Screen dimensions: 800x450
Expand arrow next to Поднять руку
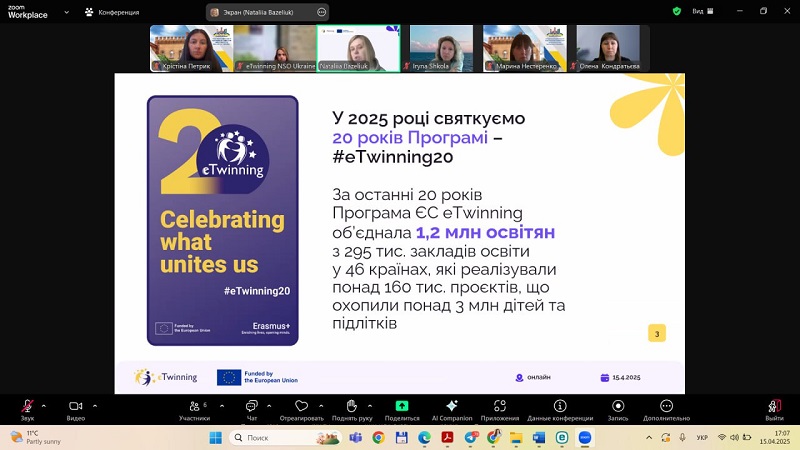point(370,406)
